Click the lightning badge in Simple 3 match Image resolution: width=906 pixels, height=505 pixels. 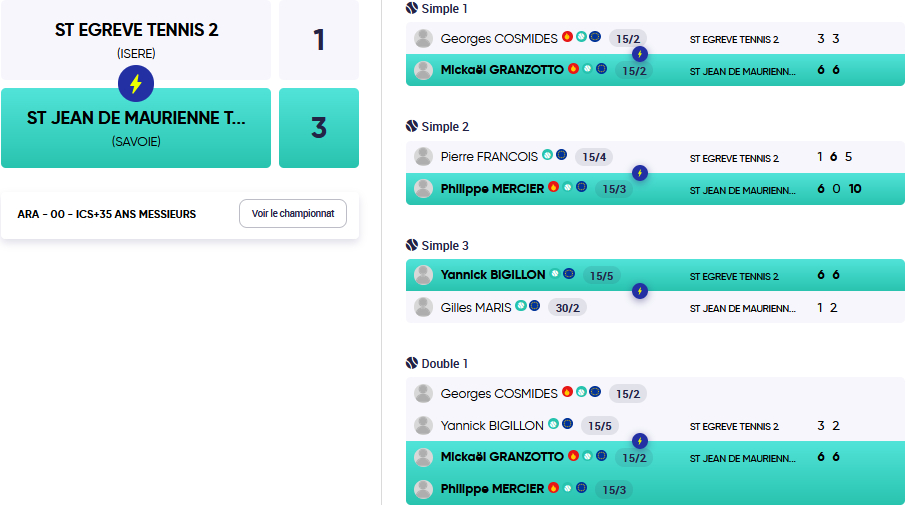pyautogui.click(x=640, y=291)
